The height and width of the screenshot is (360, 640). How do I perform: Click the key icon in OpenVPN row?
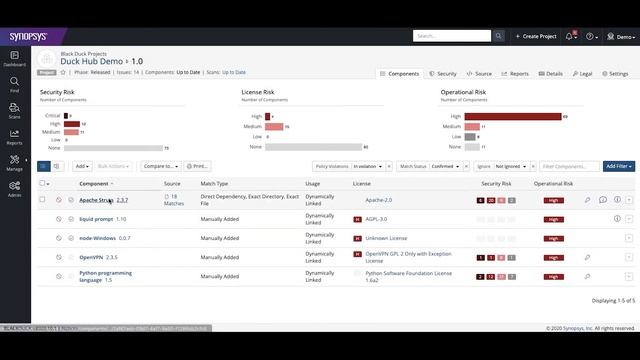click(x=587, y=258)
